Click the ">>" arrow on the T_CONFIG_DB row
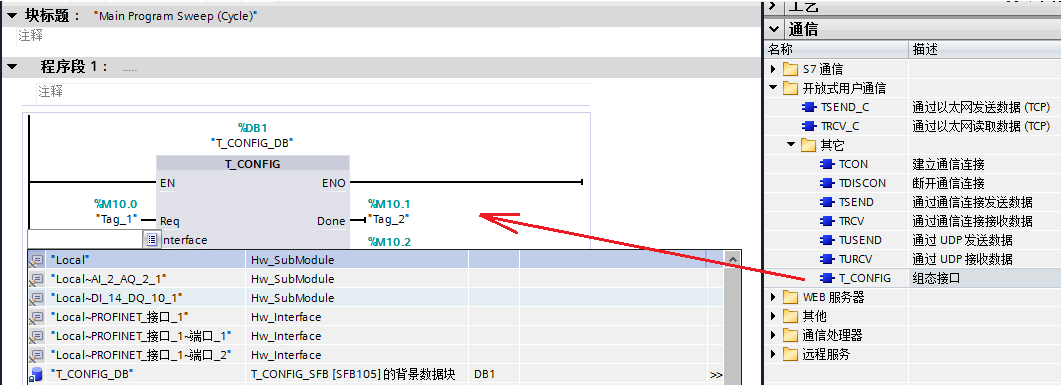Viewport: 1061px width, 388px height. [716, 374]
